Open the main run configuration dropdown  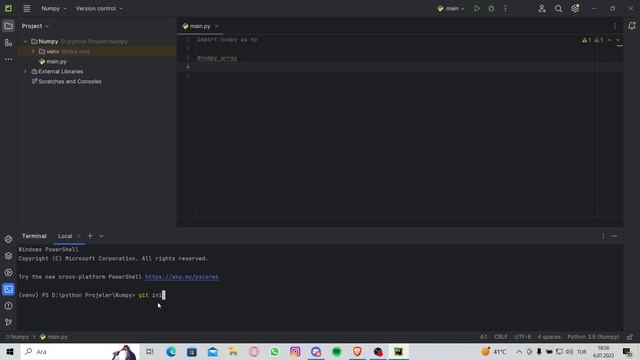point(451,9)
